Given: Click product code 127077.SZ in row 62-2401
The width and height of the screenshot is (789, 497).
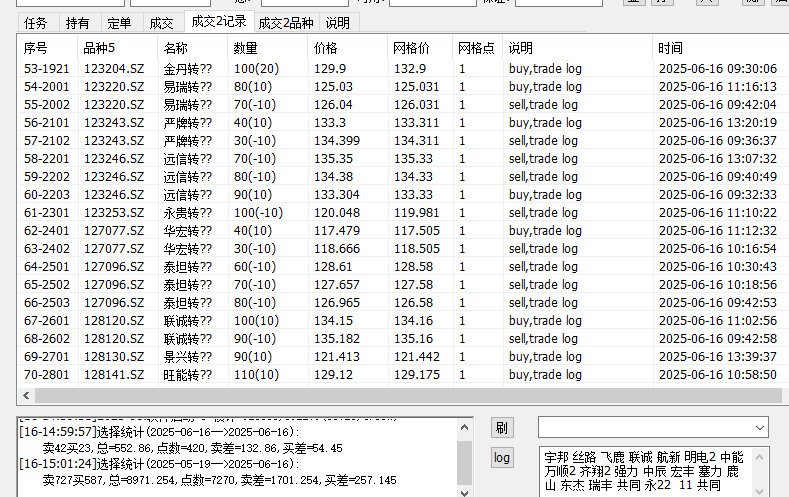Looking at the screenshot, I should pyautogui.click(x=114, y=231).
